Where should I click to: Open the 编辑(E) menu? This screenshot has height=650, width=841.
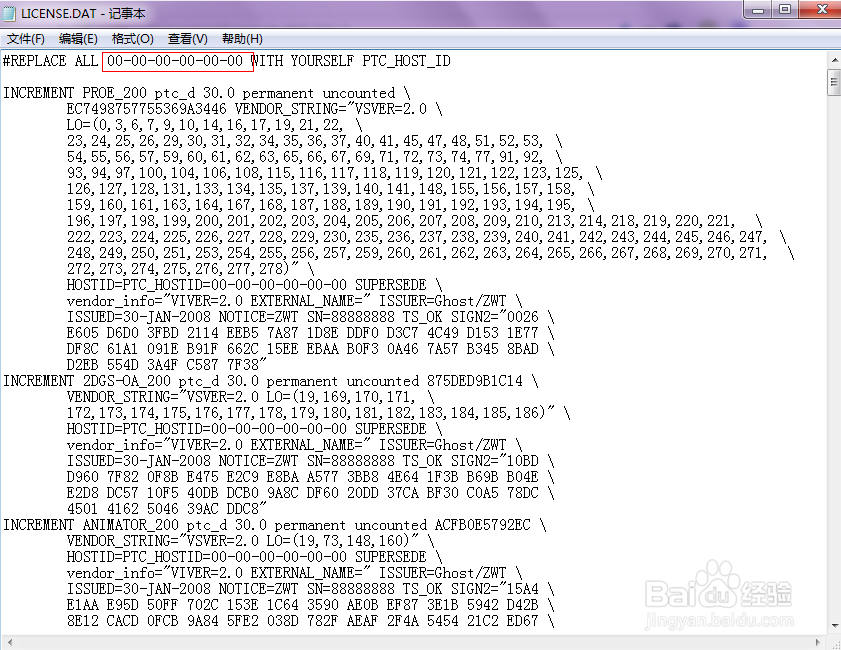pyautogui.click(x=78, y=39)
